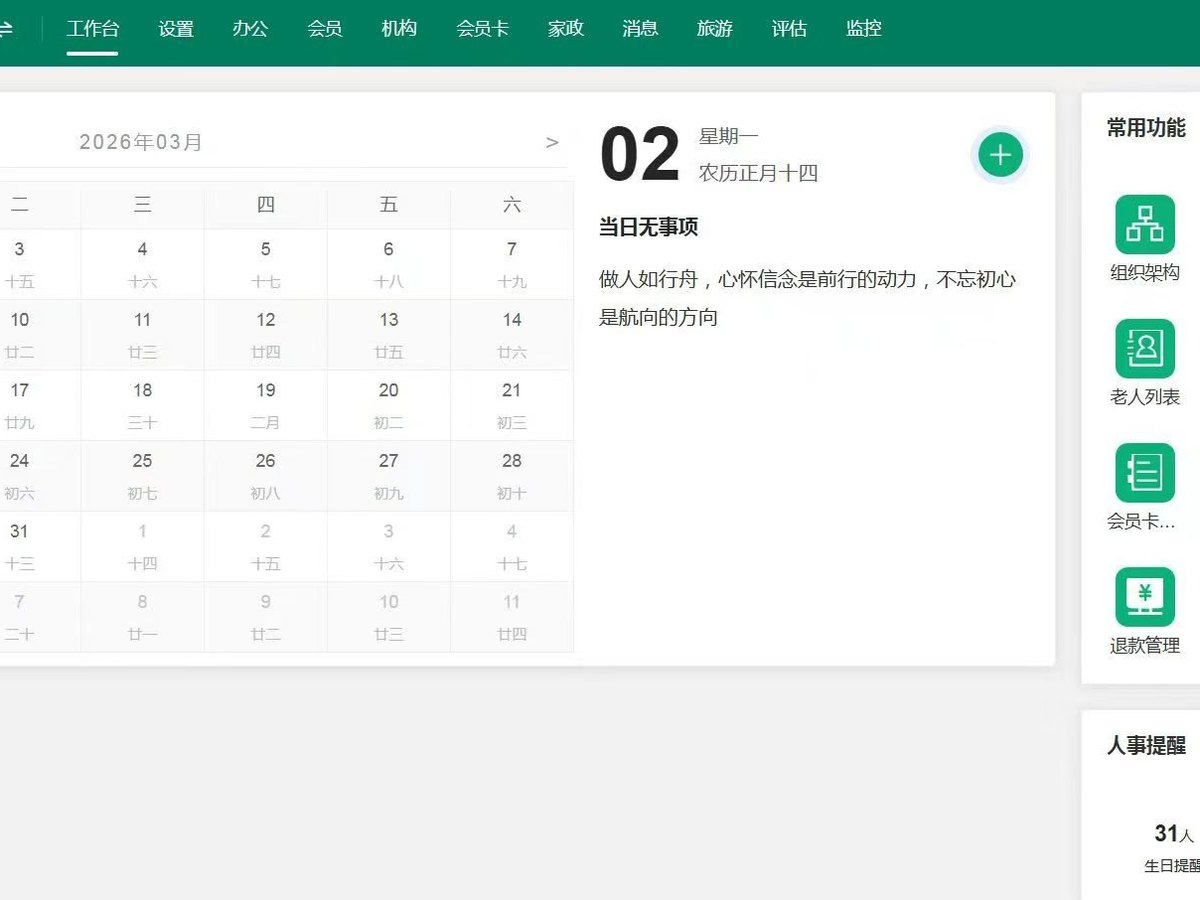Open the 评估 menu
The height and width of the screenshot is (900, 1200).
[x=789, y=28]
